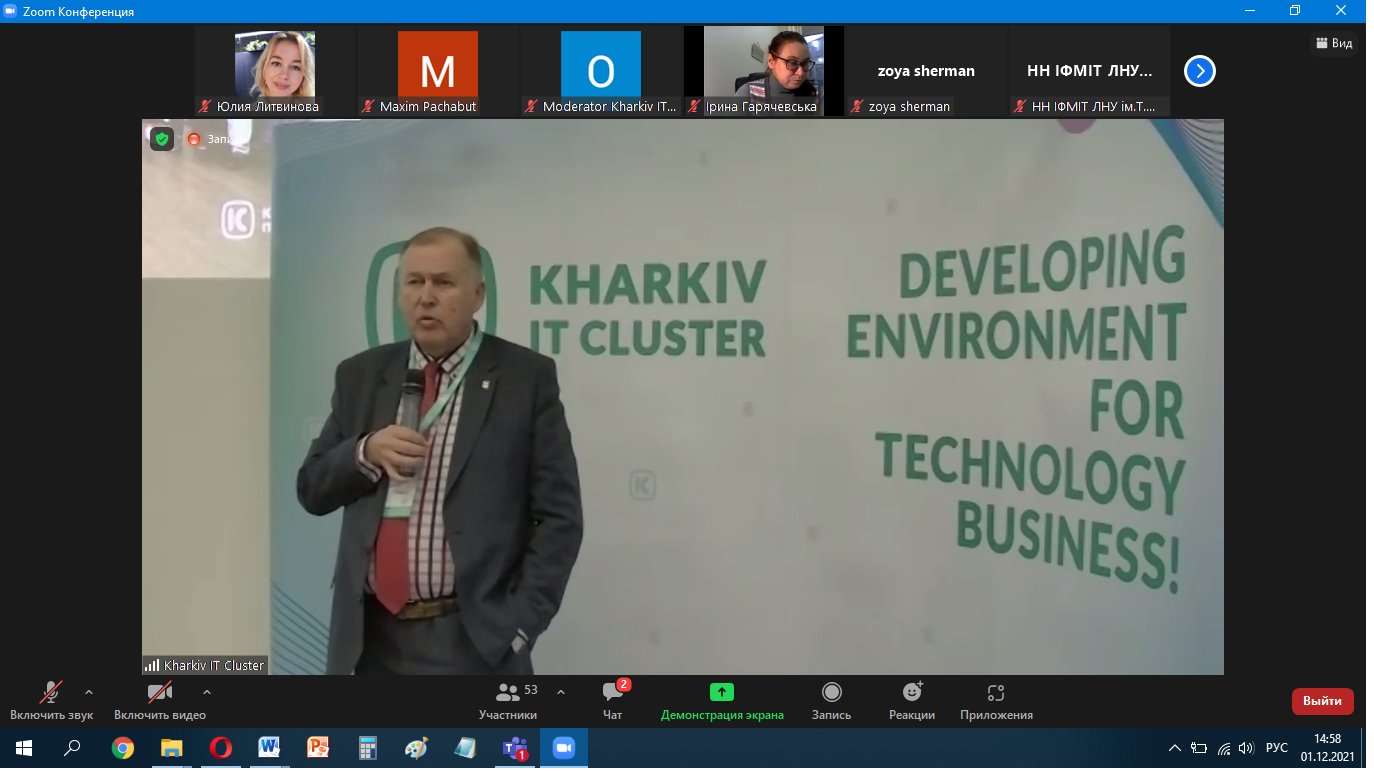Turn on camera with Включить видео
This screenshot has height=771, width=1374.
(x=160, y=700)
